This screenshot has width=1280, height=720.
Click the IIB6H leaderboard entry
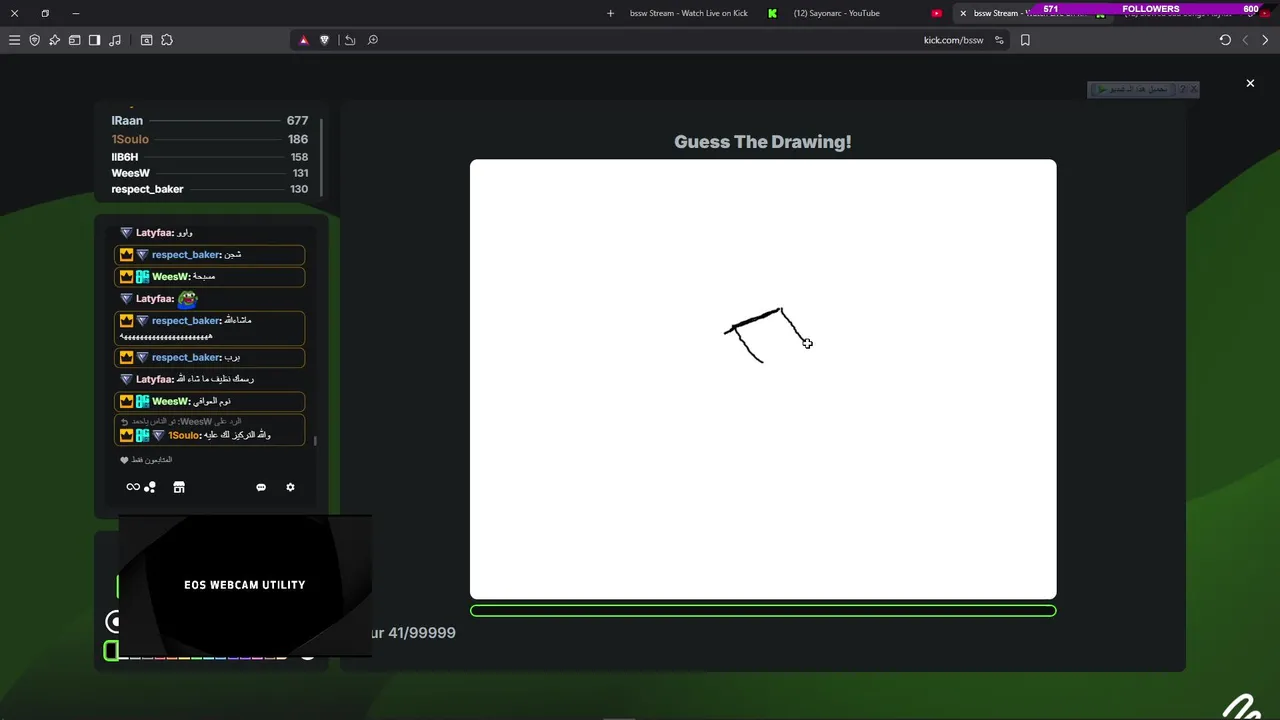click(210, 157)
